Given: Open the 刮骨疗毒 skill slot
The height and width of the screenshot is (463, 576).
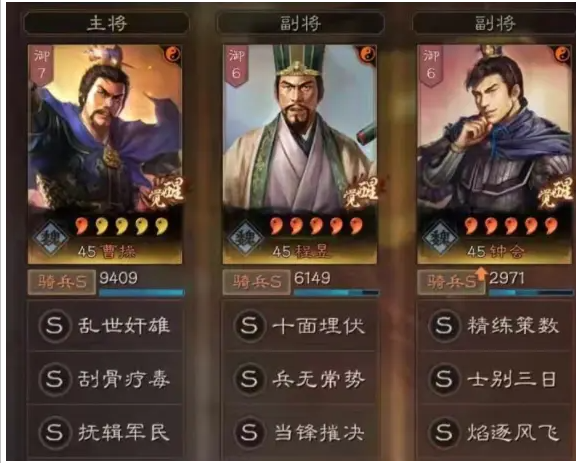Looking at the screenshot, I should (x=105, y=378).
